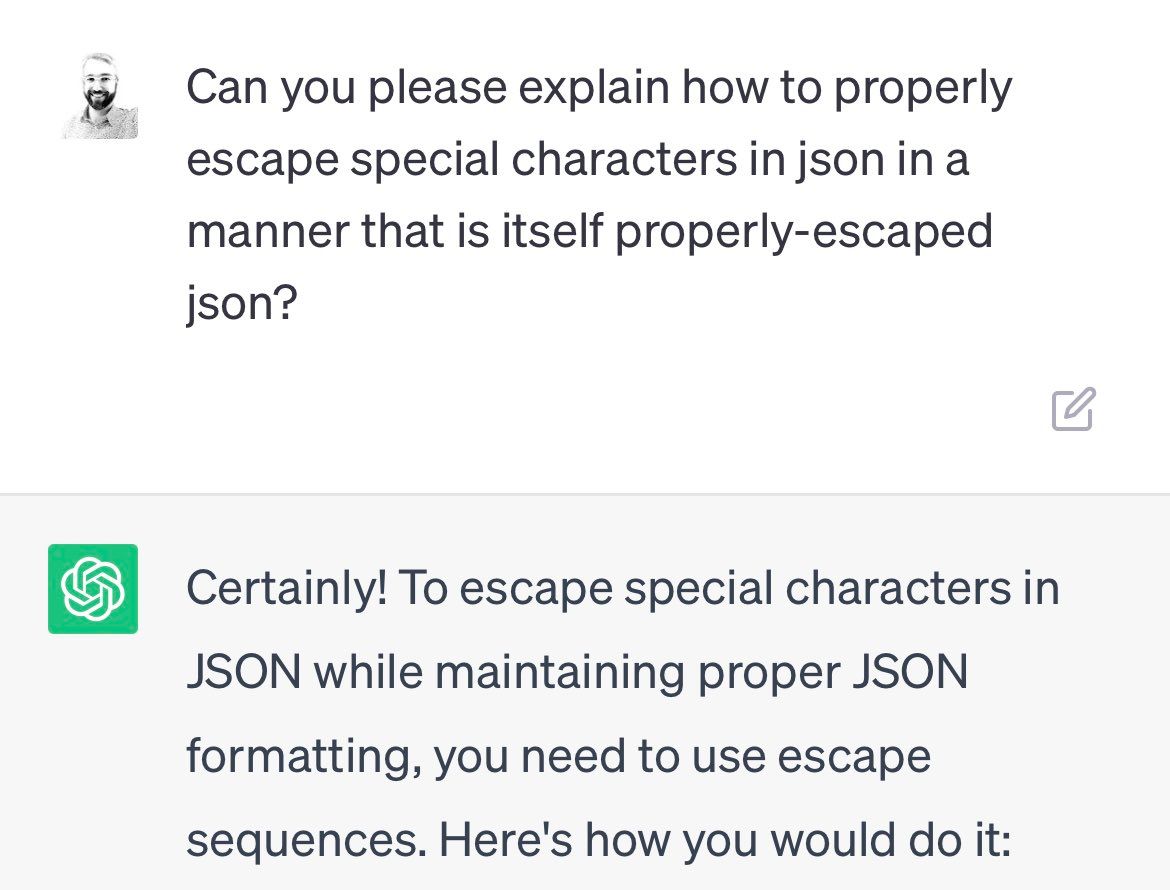The image size is (1170, 890).
Task: Click the edit message pencil icon
Action: click(x=1073, y=410)
